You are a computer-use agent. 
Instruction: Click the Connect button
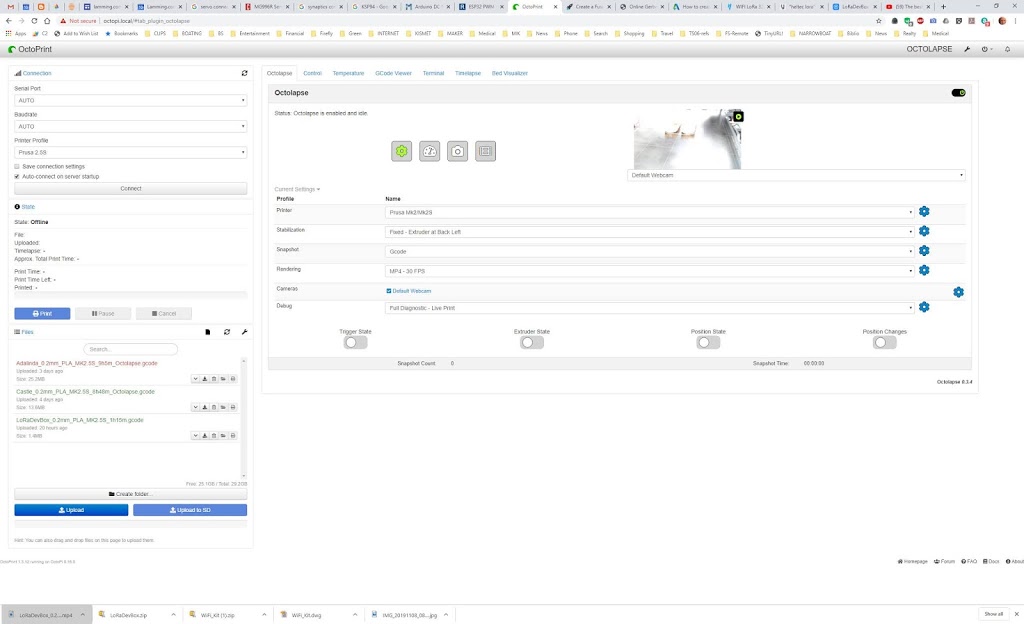click(x=131, y=189)
